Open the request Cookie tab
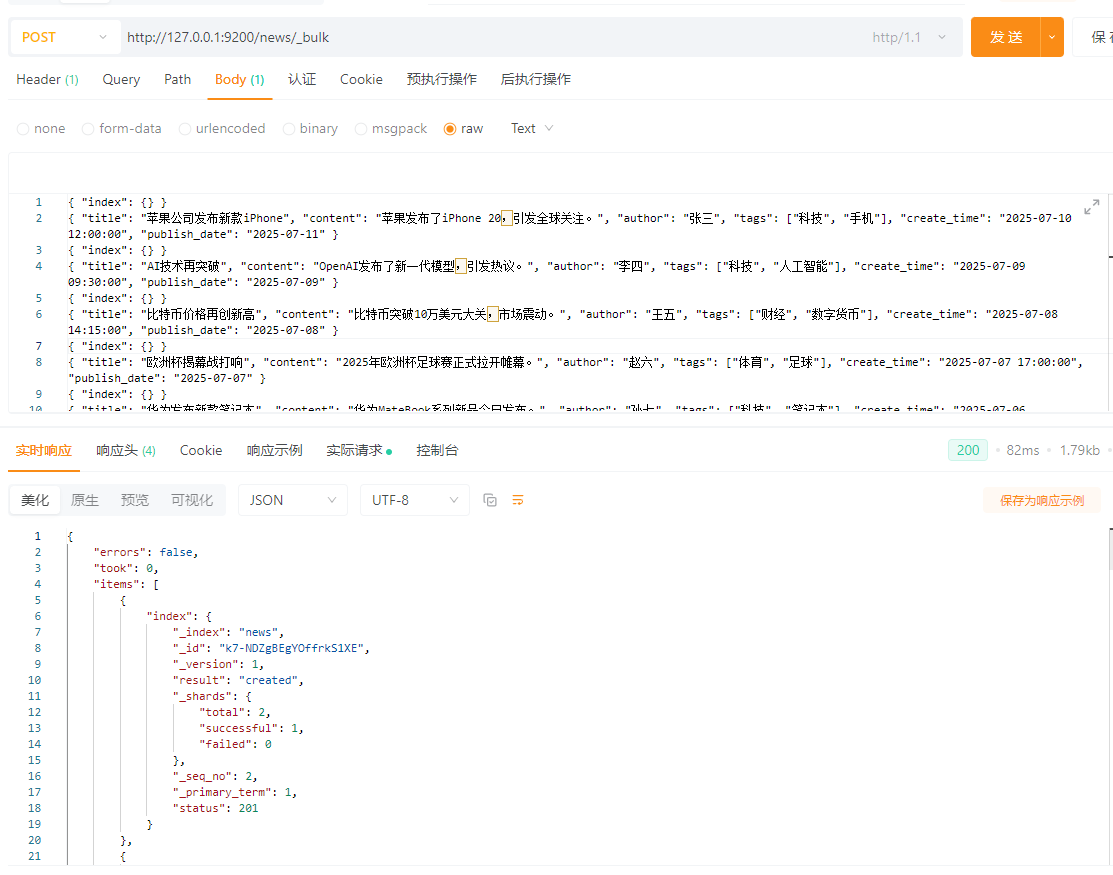This screenshot has height=875, width=1113. pos(361,79)
